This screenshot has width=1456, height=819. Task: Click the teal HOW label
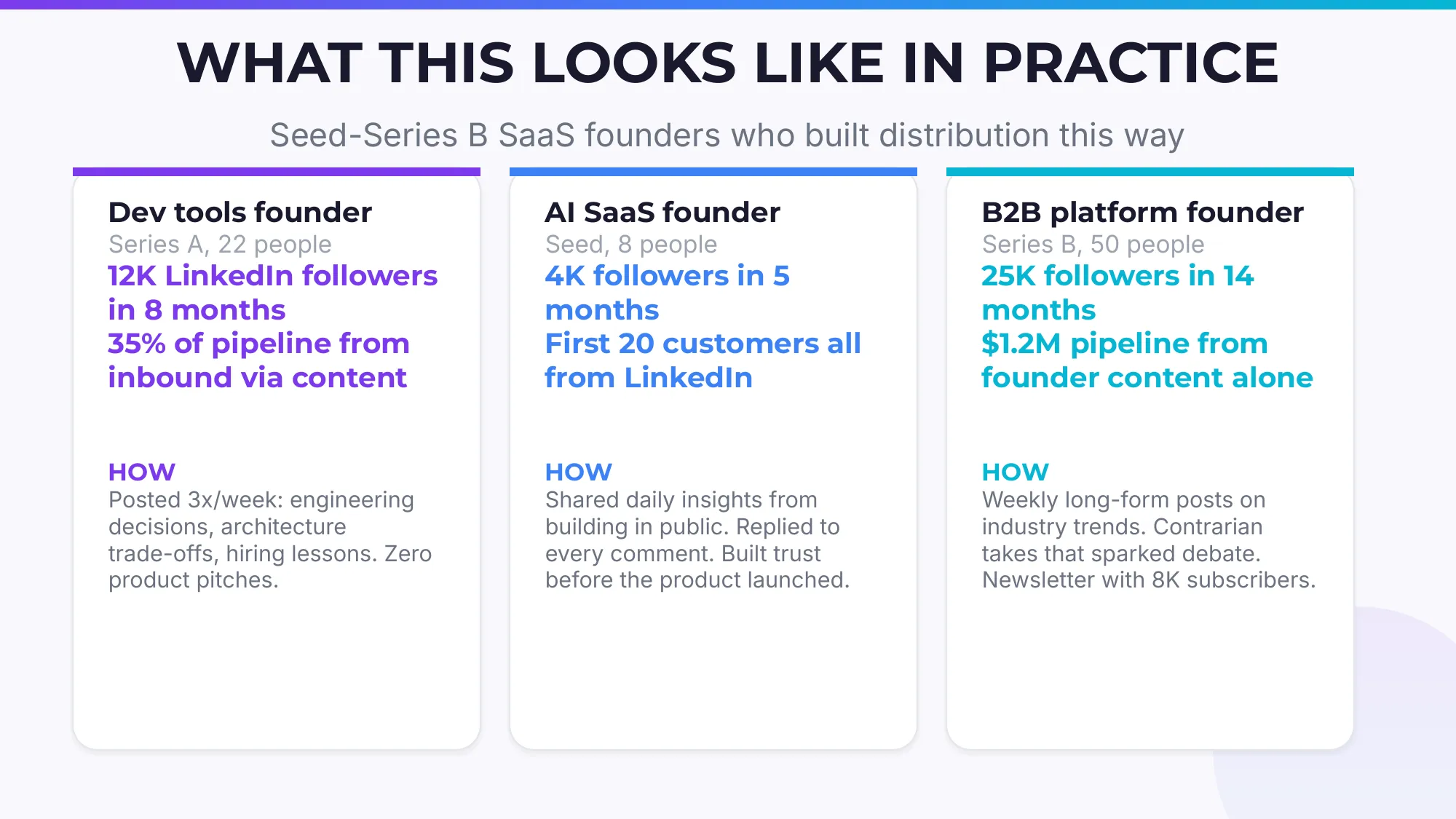(1016, 472)
